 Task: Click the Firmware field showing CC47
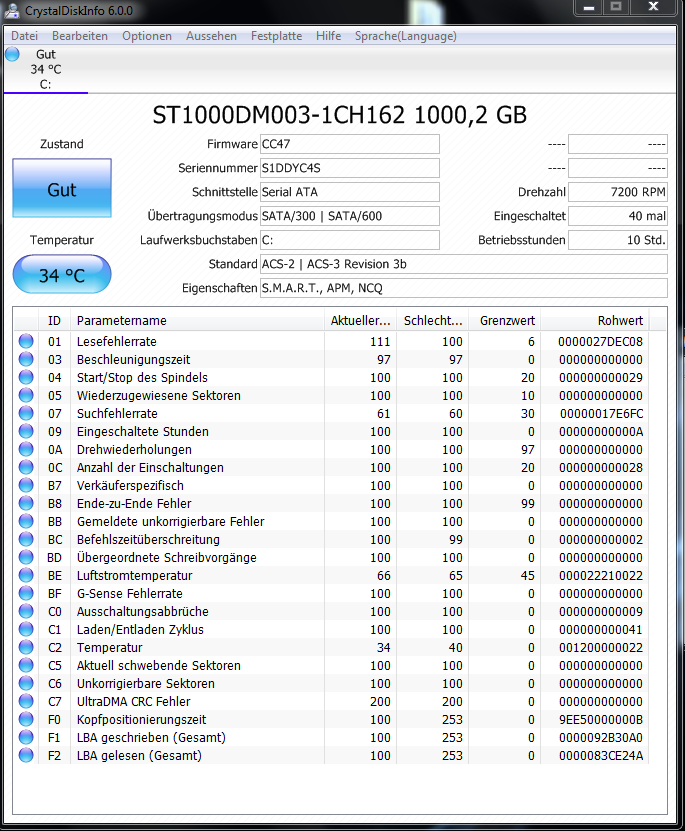click(x=350, y=144)
